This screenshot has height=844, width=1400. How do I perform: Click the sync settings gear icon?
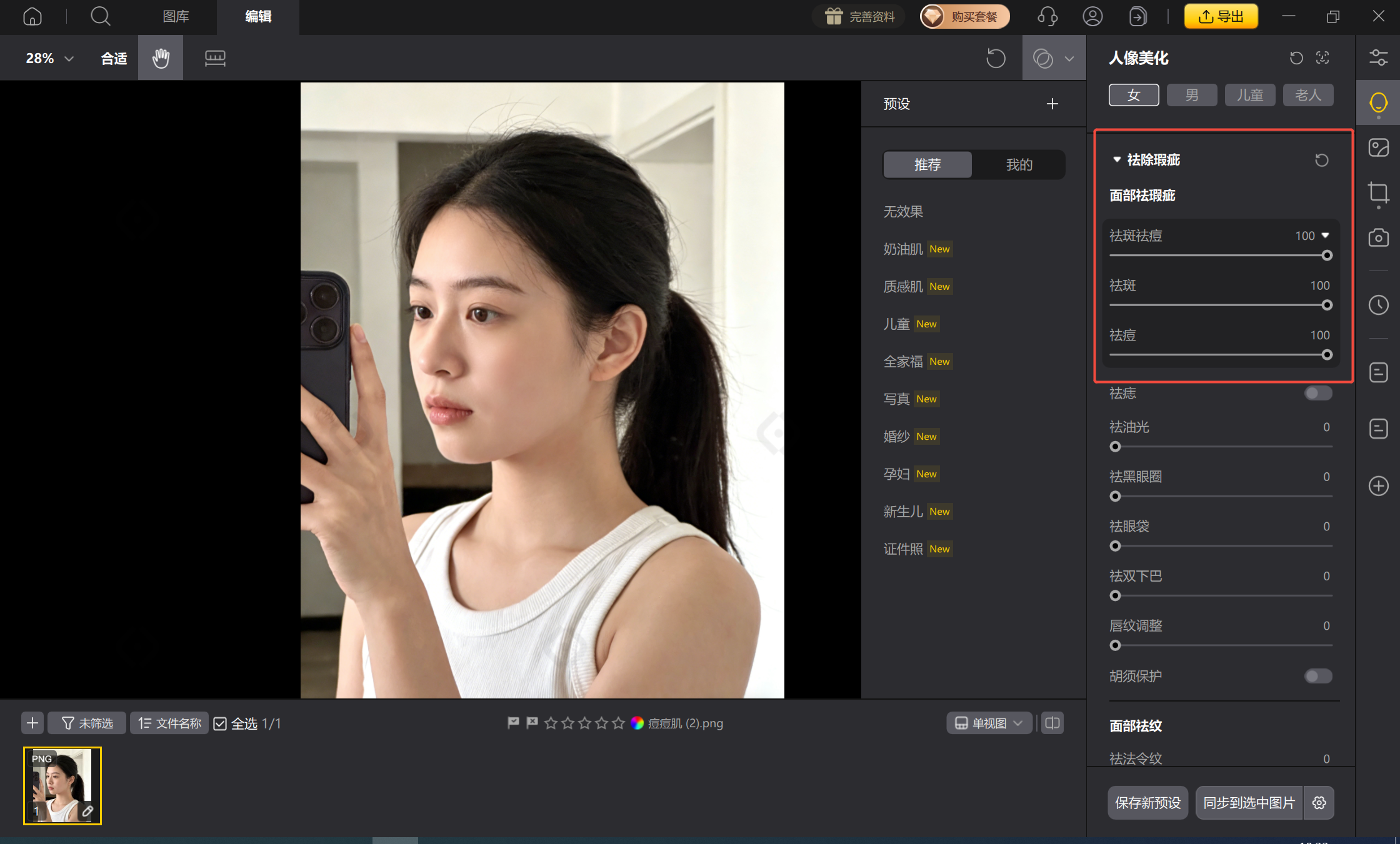pyautogui.click(x=1319, y=803)
